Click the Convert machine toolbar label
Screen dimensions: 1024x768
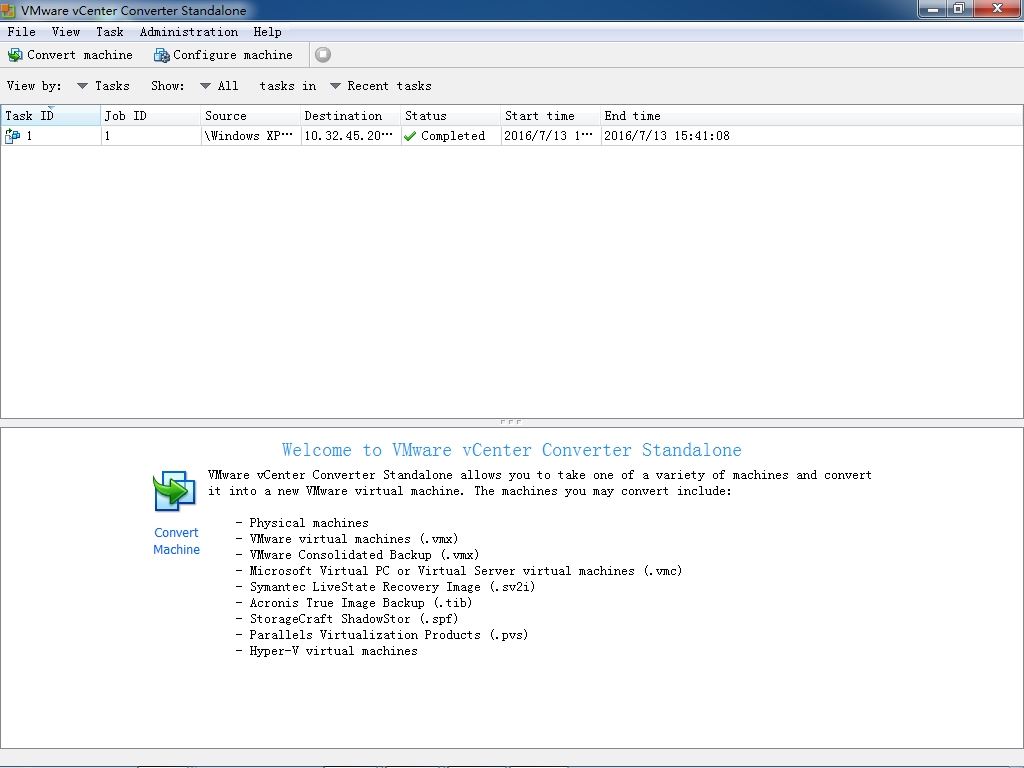click(80, 55)
